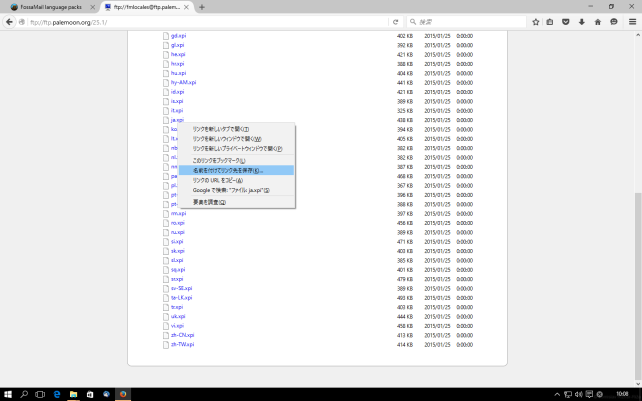Open the gl.xpi file link
642x401 pixels.
pos(177,45)
